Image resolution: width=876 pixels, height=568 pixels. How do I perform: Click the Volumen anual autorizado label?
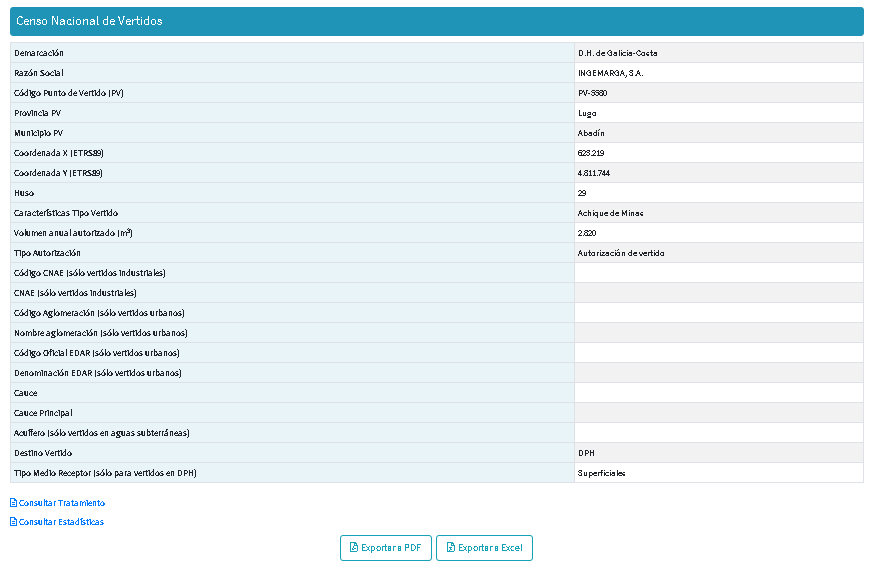point(74,233)
